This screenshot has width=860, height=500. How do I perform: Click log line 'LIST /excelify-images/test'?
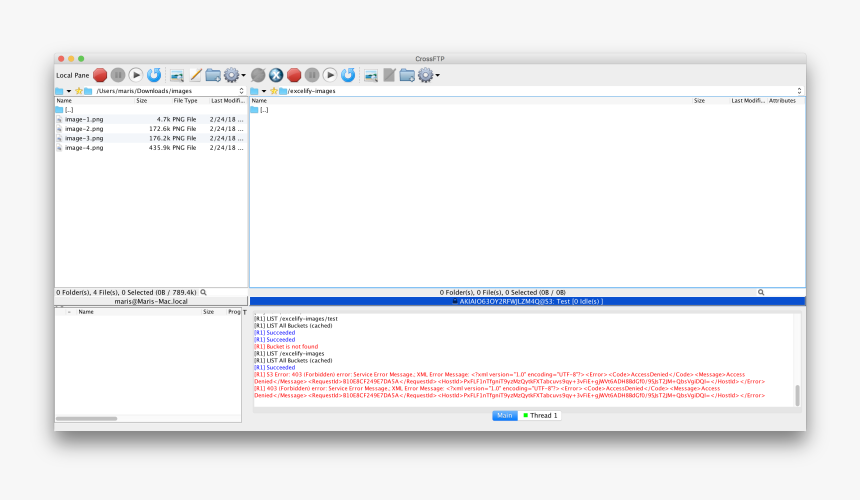[296, 319]
